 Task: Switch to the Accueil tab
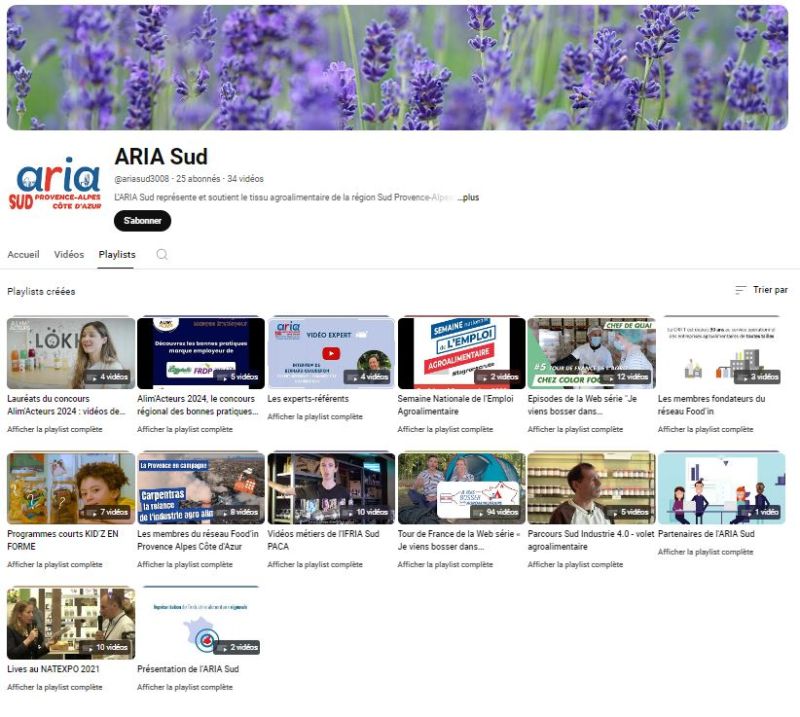[23, 254]
